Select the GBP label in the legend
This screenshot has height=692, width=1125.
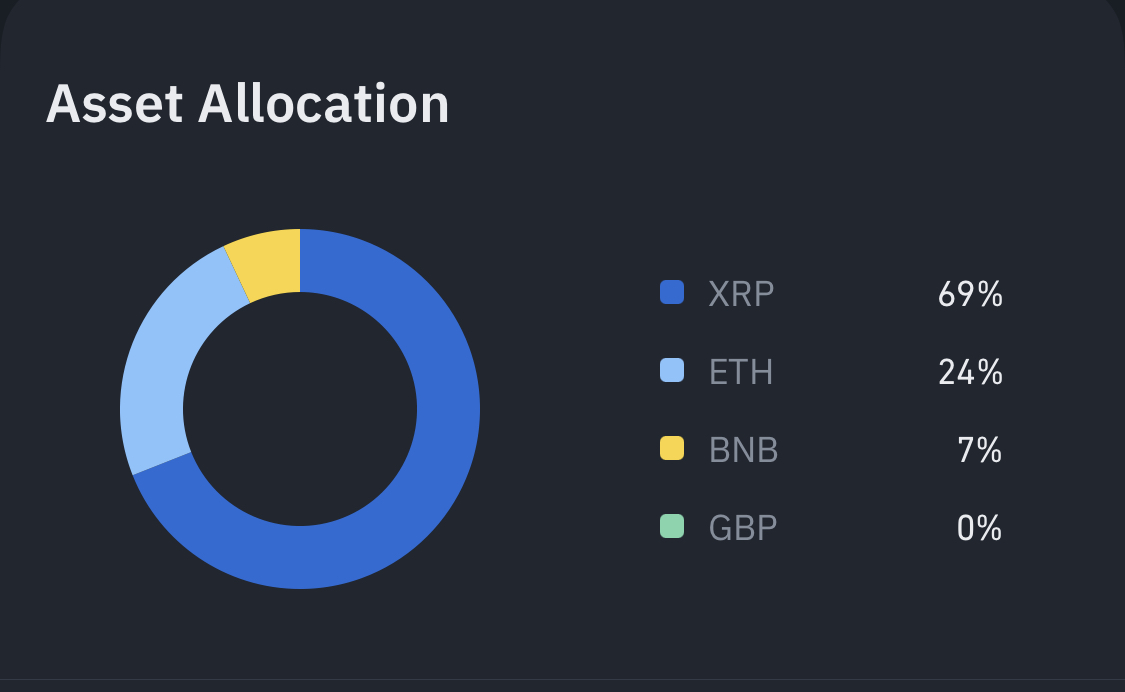[x=743, y=527]
